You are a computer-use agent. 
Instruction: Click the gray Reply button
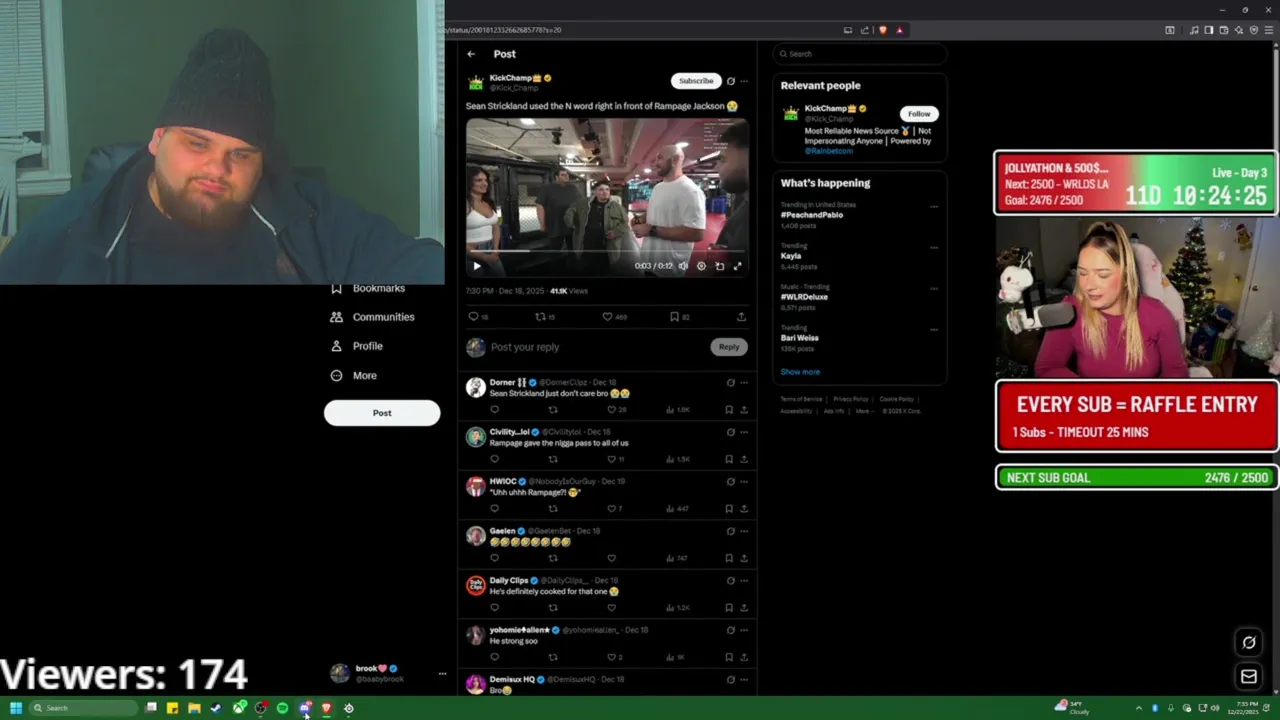pyautogui.click(x=729, y=347)
